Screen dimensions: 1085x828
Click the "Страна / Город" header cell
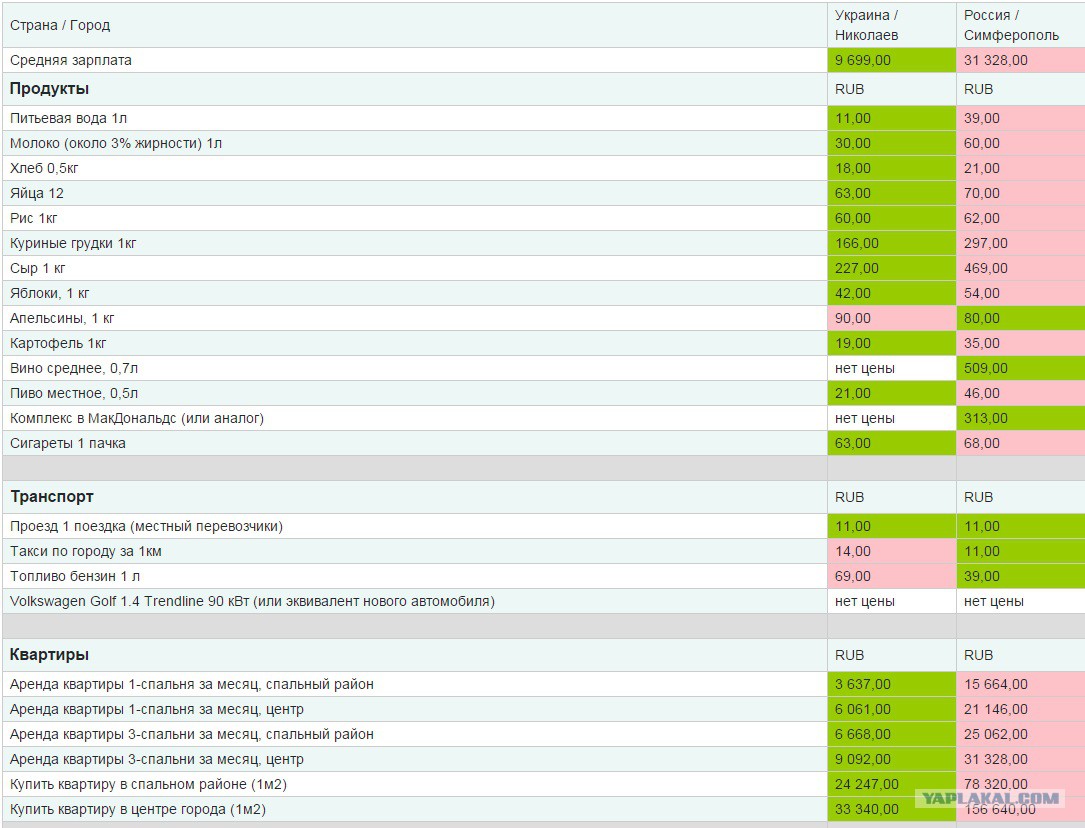(60, 24)
